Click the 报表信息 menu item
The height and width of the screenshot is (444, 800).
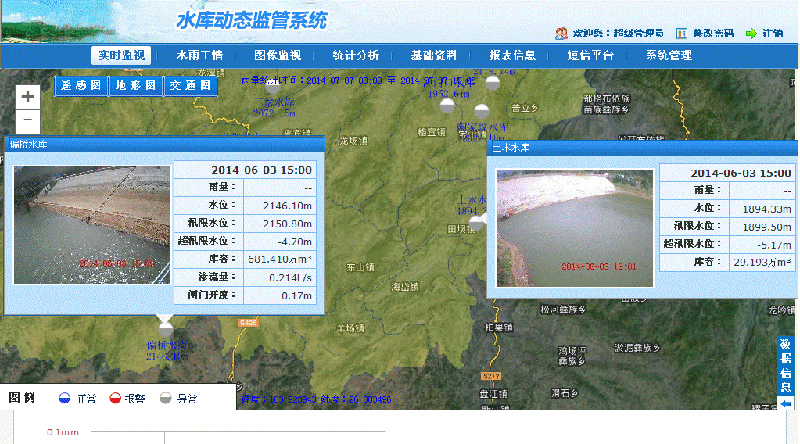point(512,56)
